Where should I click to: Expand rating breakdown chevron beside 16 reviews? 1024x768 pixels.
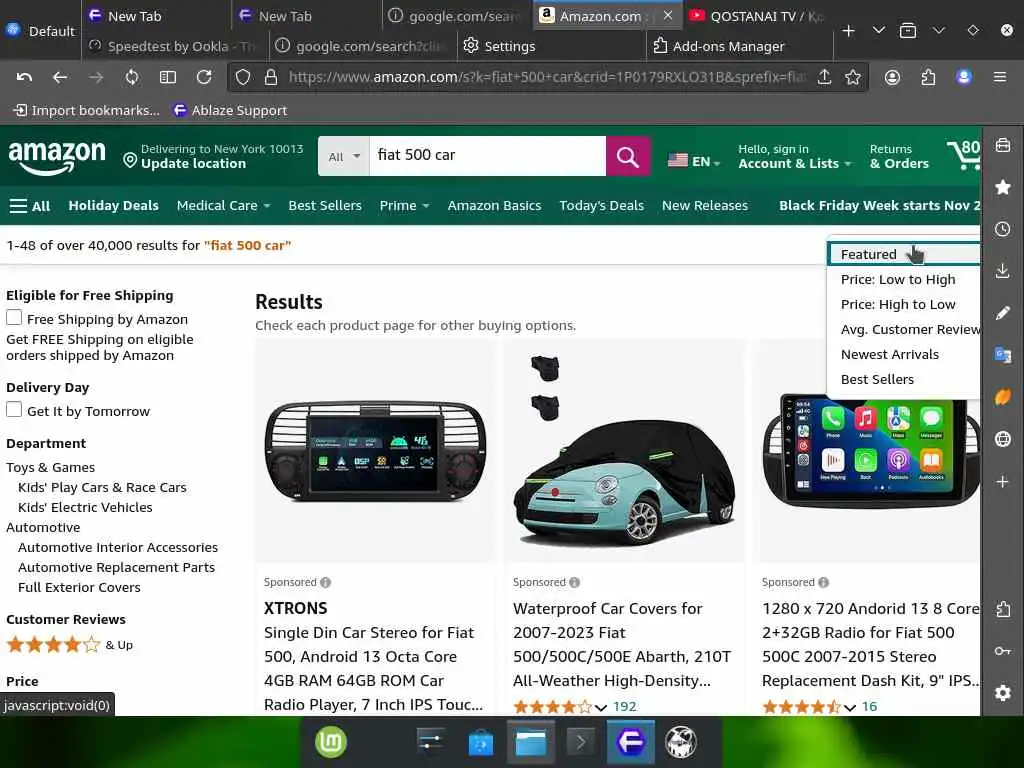pos(850,707)
